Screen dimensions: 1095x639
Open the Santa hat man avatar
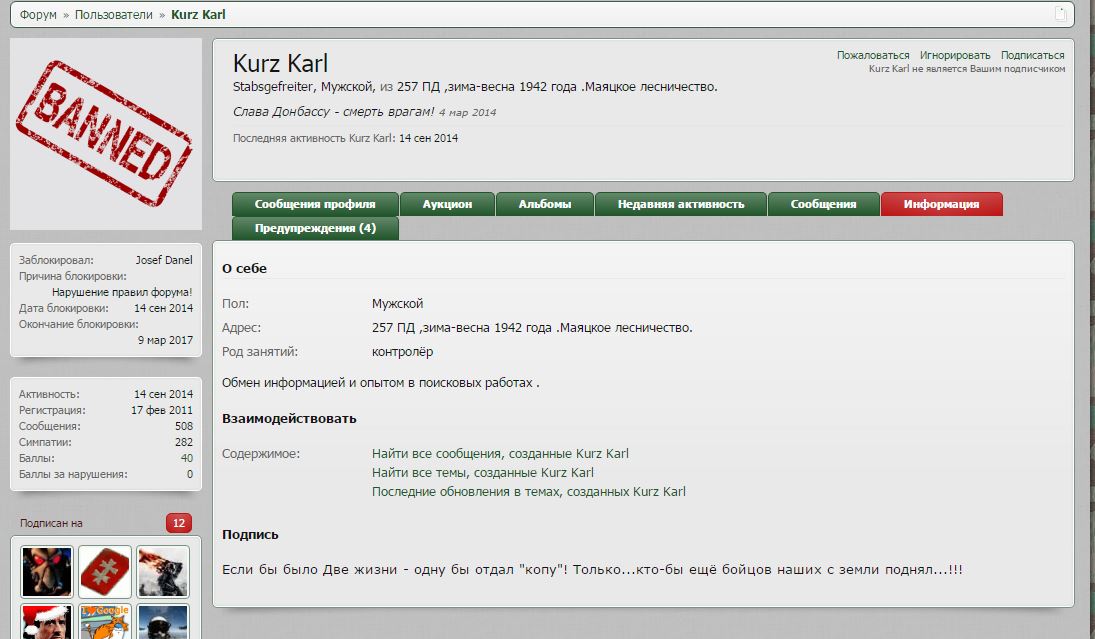coord(47,622)
